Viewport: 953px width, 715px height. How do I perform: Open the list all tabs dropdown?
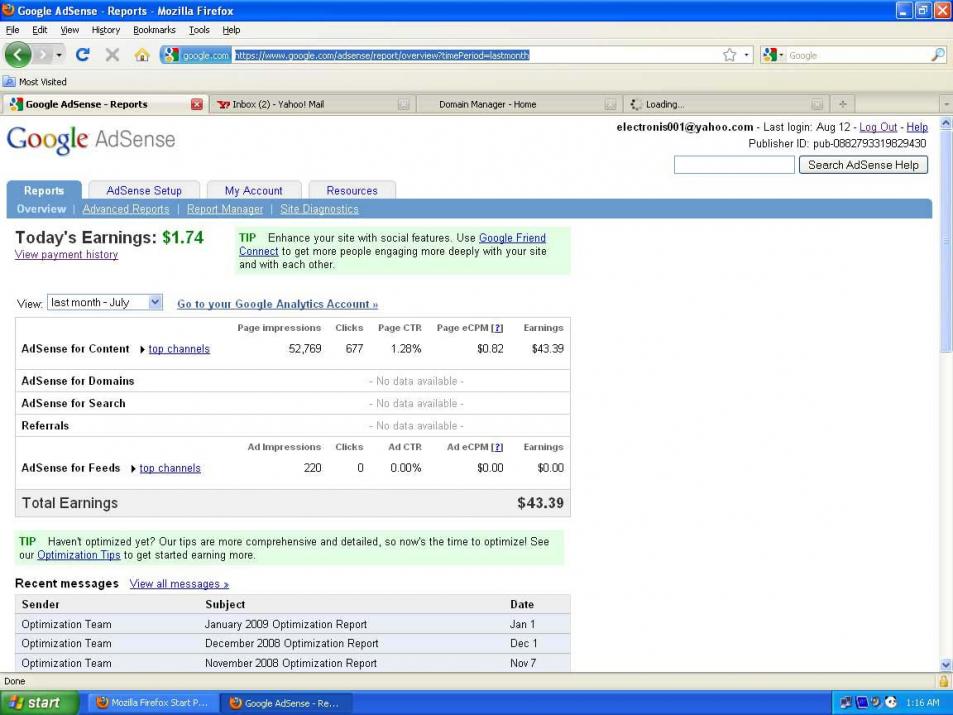point(946,104)
